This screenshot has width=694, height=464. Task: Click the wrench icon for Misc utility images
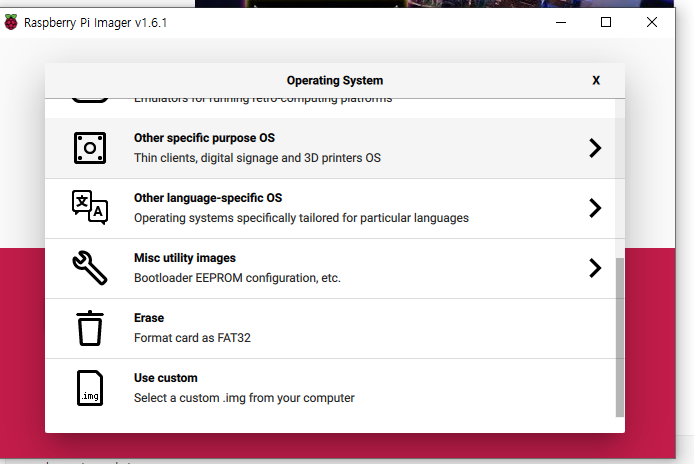click(x=90, y=268)
